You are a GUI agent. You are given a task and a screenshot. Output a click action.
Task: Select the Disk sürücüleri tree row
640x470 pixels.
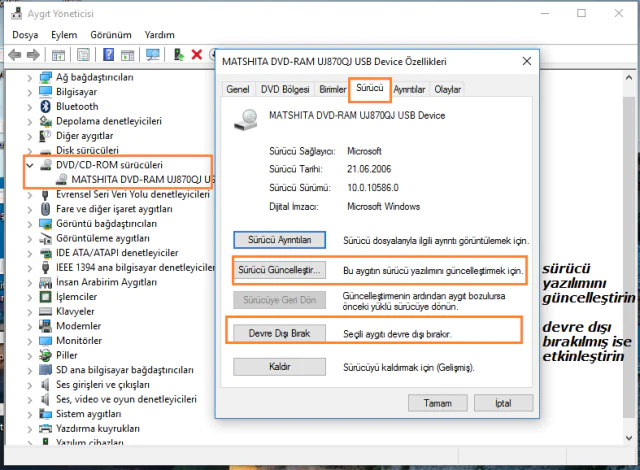[87, 151]
